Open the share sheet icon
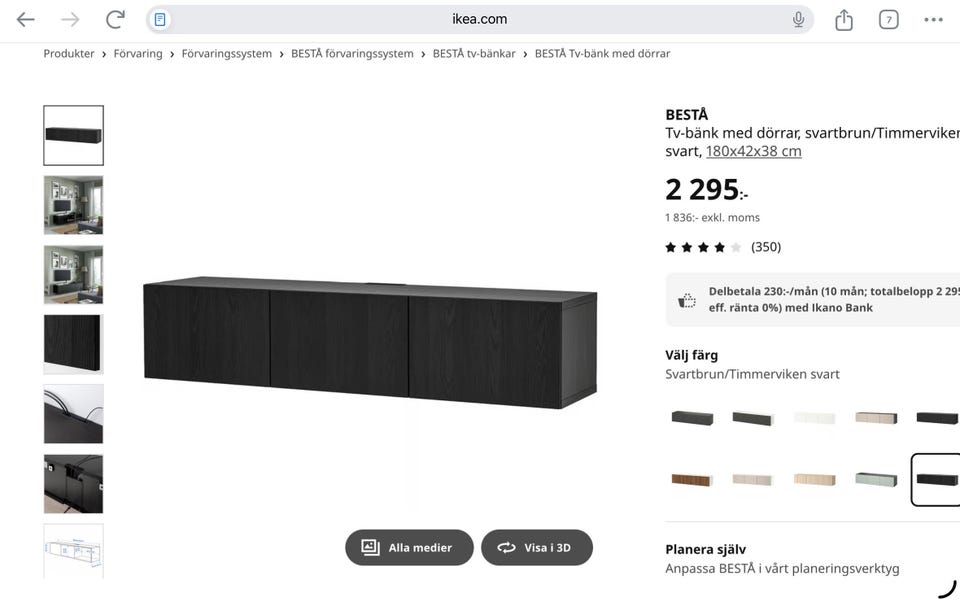Screen dimensions: 960x602 pos(844,20)
